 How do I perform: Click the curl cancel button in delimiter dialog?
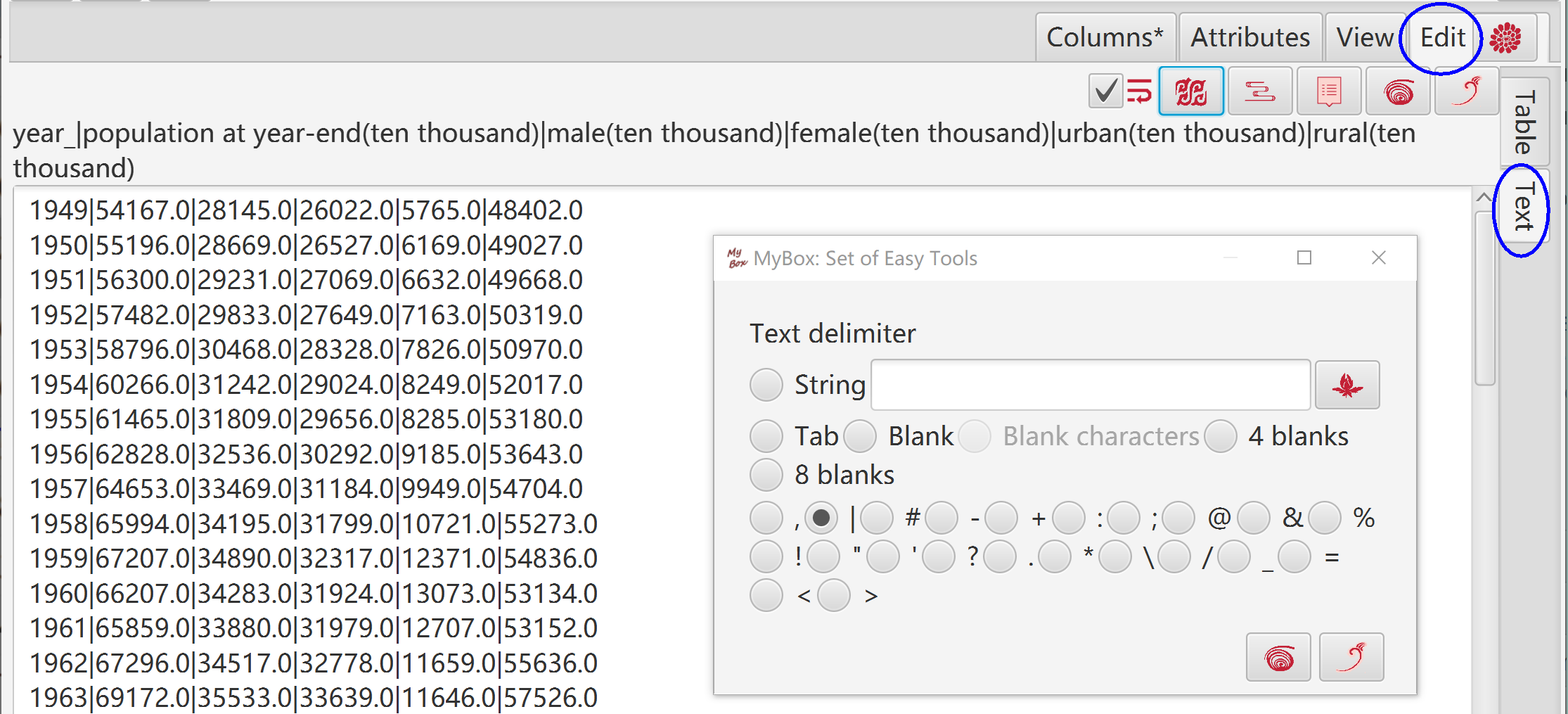[1351, 657]
